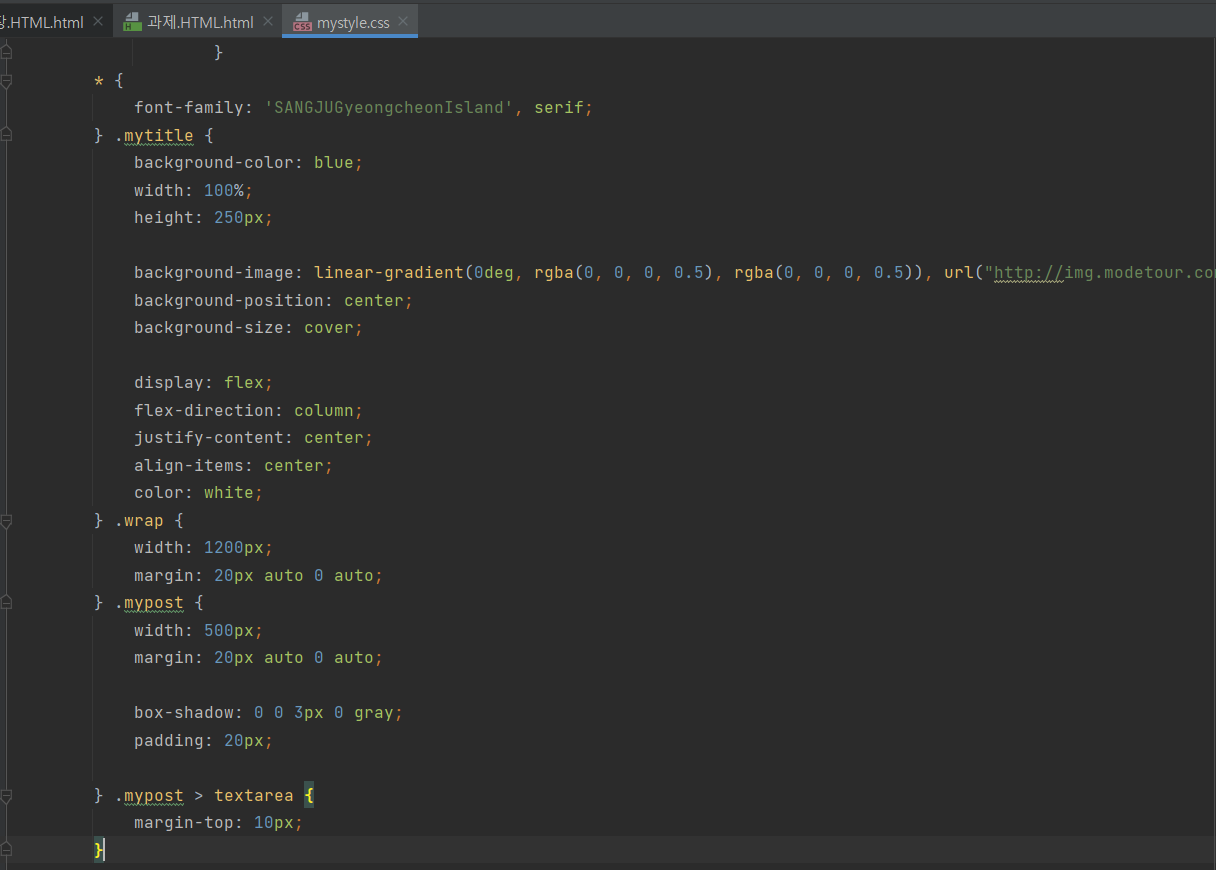
Task: Click the 'column' flex-direction value
Action: [324, 410]
